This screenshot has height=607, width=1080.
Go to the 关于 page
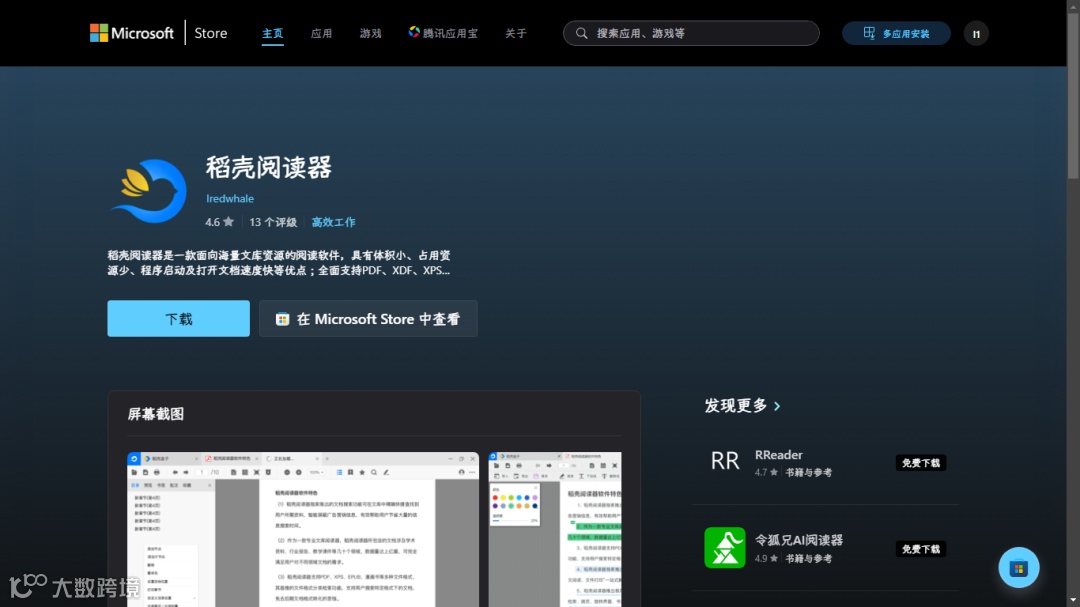click(x=516, y=33)
